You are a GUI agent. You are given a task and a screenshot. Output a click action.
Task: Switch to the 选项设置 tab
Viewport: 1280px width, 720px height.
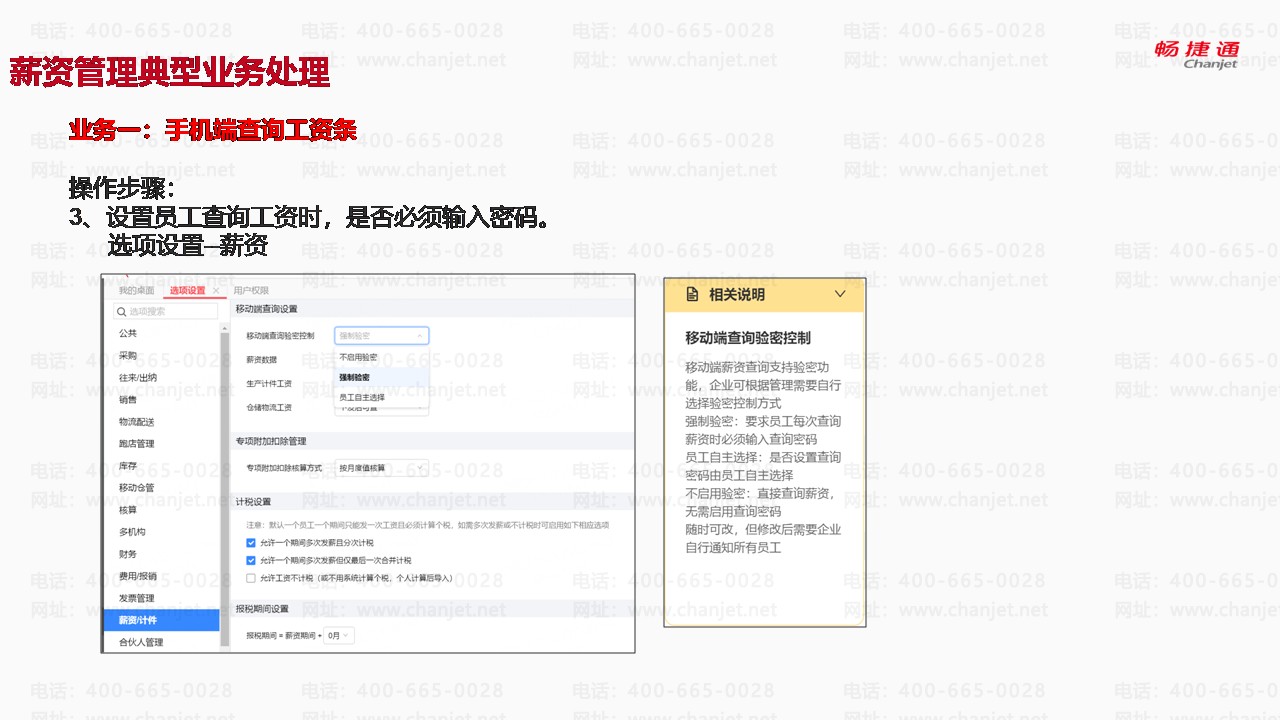coord(187,291)
